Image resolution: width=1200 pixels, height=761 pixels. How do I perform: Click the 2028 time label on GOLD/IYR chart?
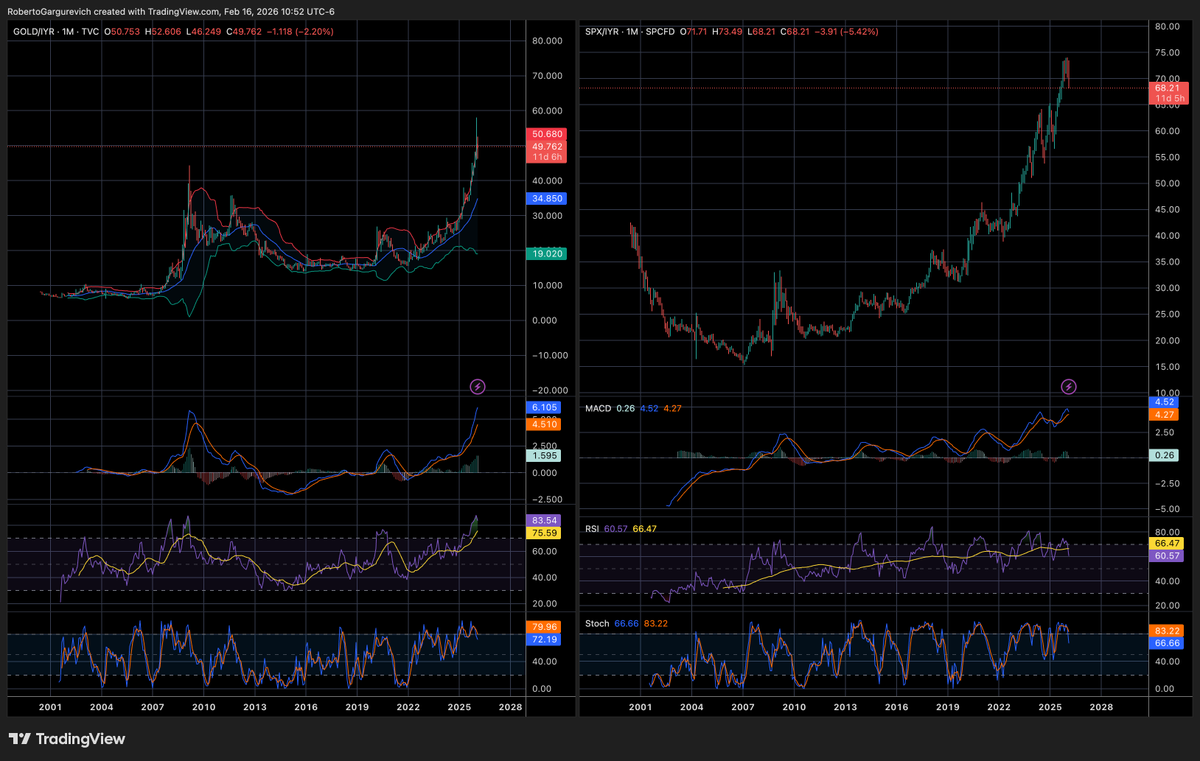tap(509, 706)
